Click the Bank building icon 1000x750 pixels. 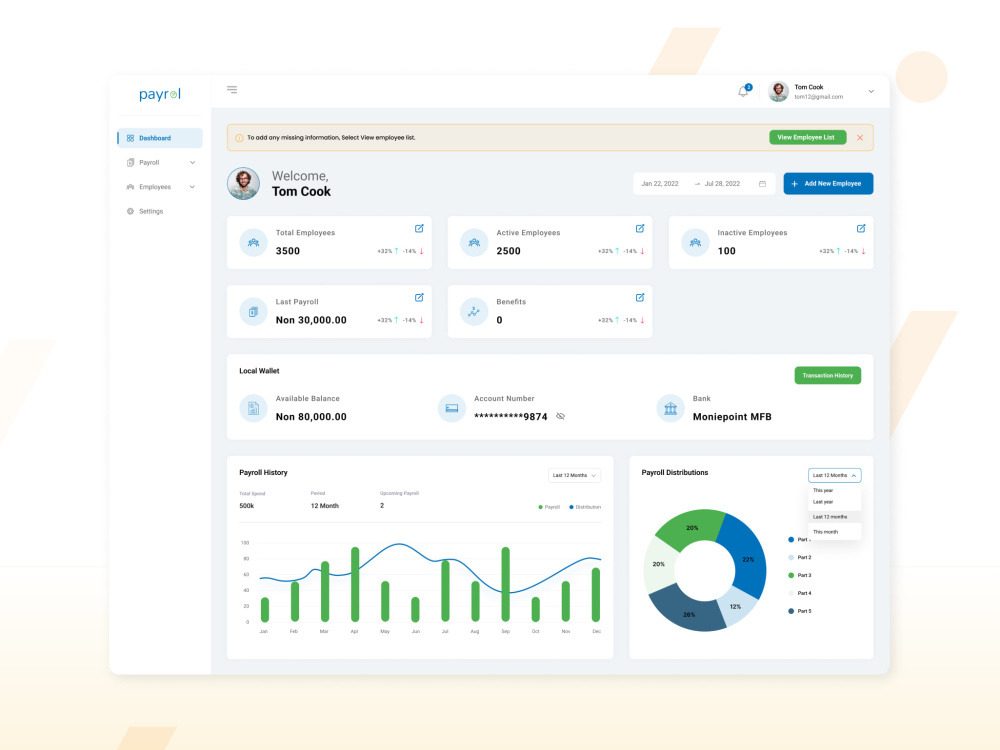coord(670,408)
